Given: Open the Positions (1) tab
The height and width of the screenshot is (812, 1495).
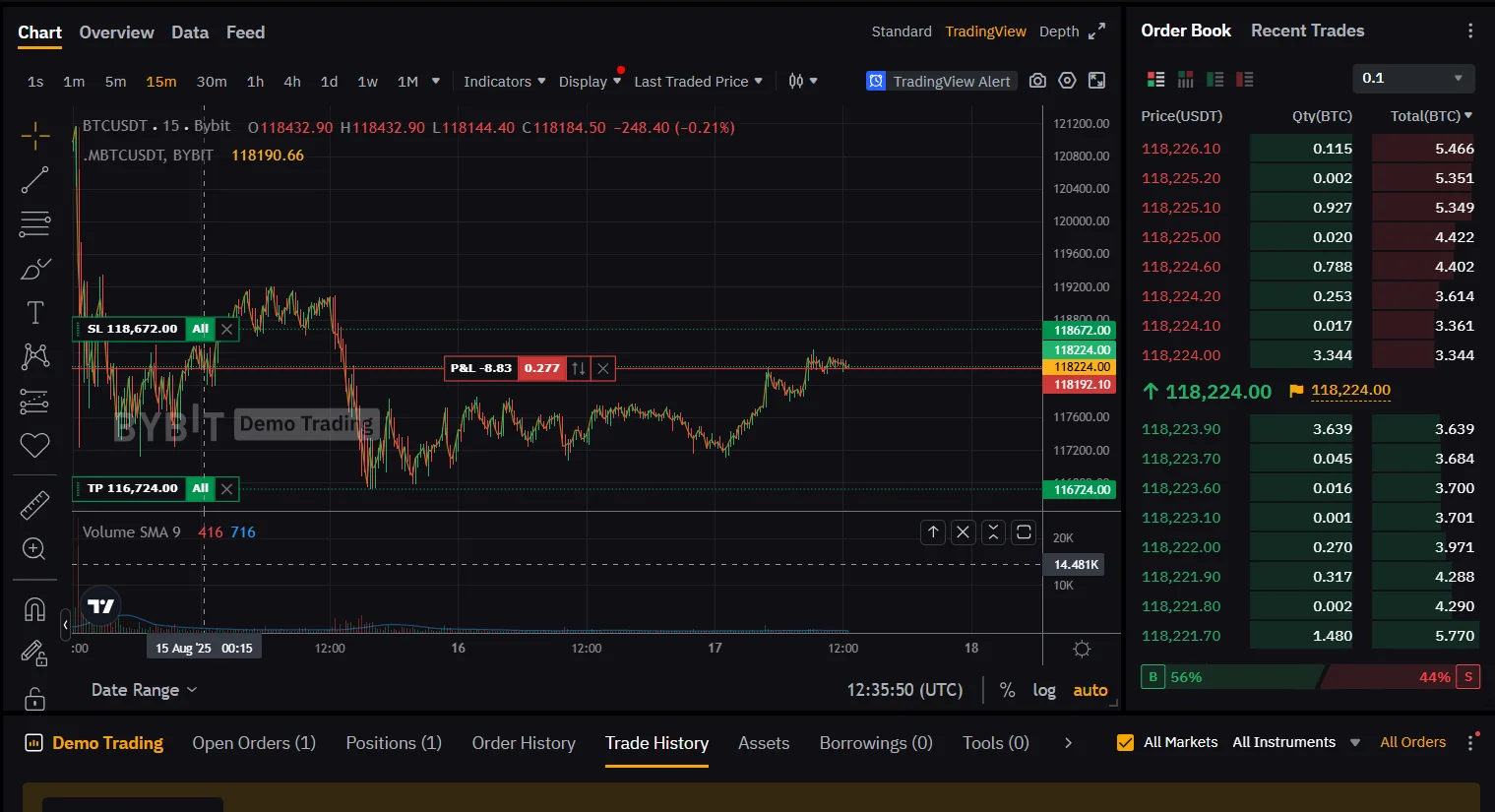Looking at the screenshot, I should [394, 743].
